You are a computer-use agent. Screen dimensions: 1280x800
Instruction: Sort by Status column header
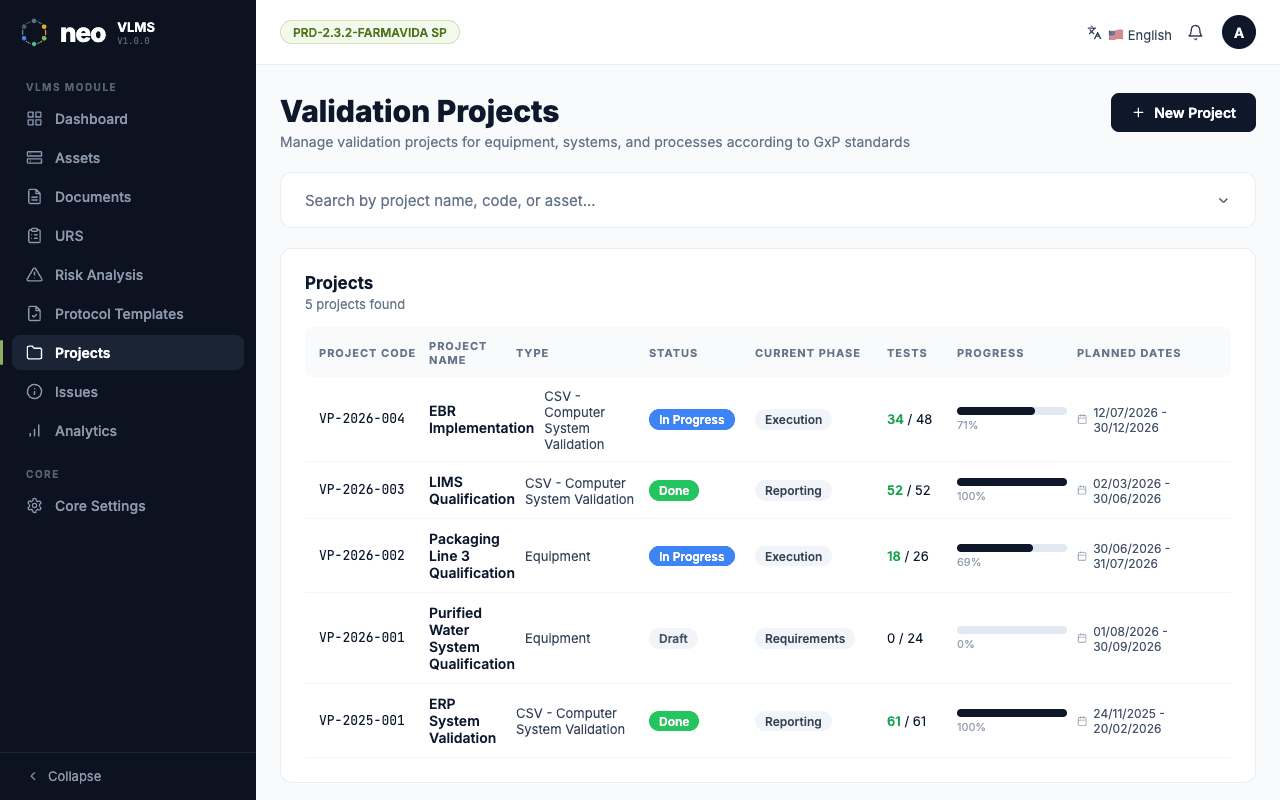[x=673, y=353]
